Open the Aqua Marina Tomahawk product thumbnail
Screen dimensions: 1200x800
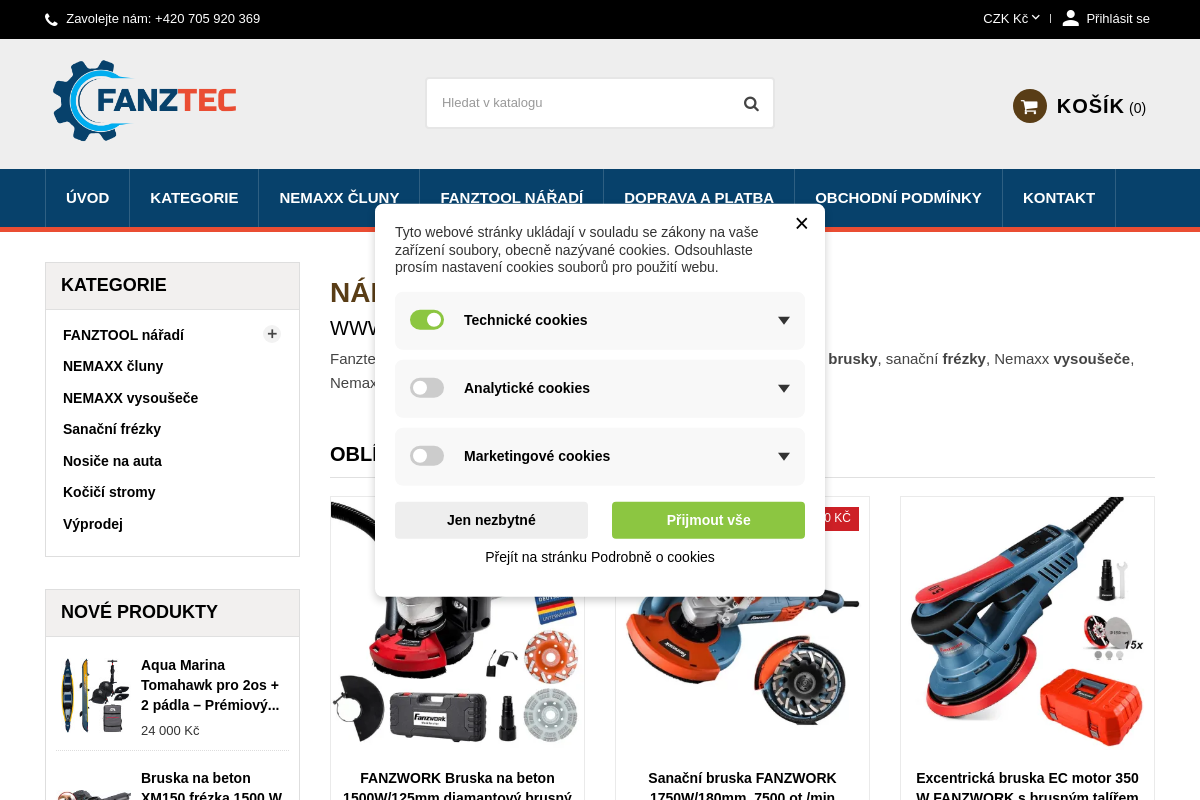tap(93, 695)
